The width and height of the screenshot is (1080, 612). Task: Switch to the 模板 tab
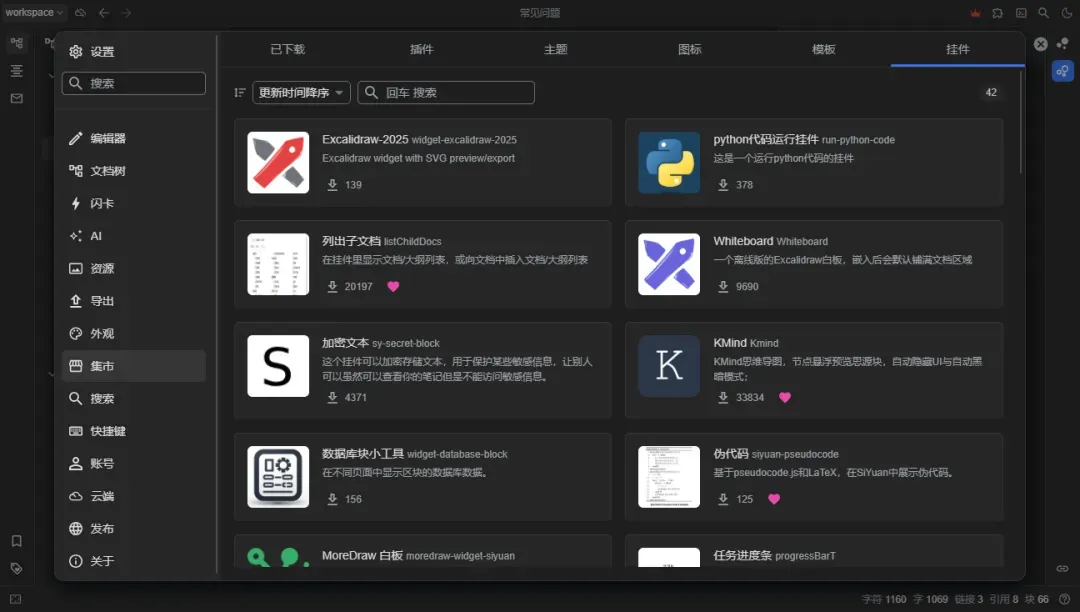[824, 49]
